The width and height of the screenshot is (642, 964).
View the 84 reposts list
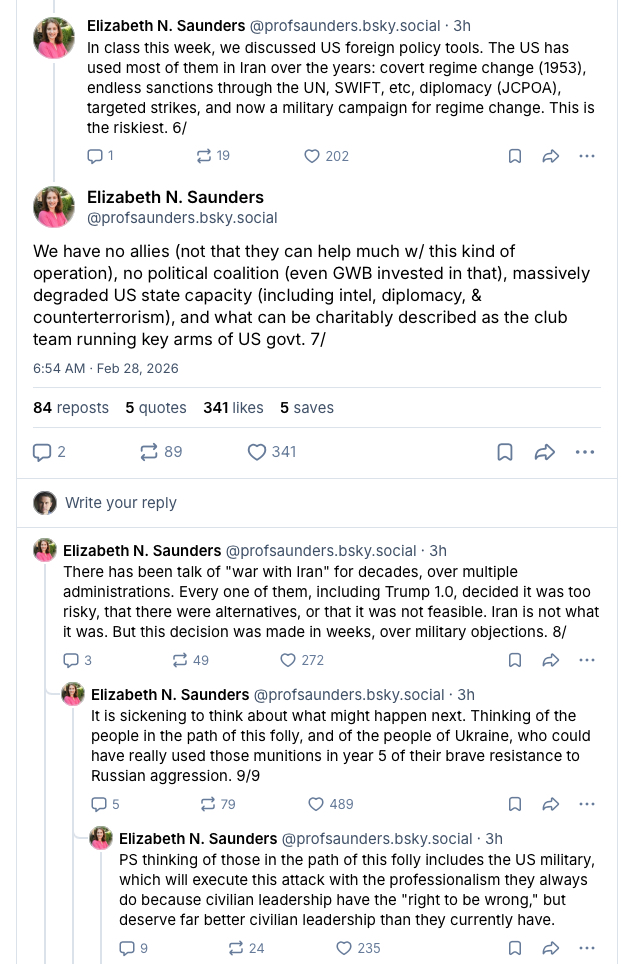tap(70, 408)
